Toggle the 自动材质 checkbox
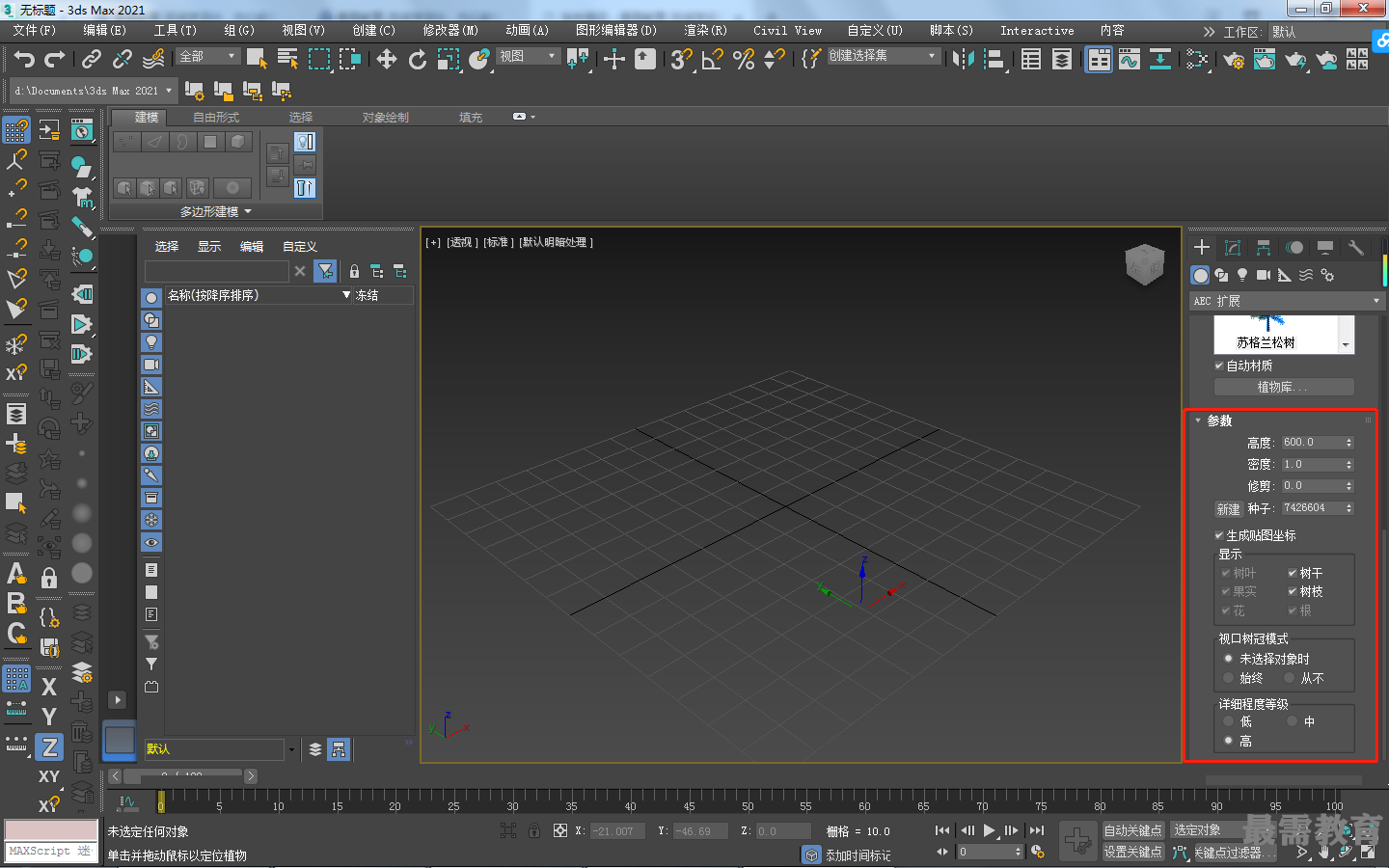Image resolution: width=1389 pixels, height=868 pixels. (1219, 366)
